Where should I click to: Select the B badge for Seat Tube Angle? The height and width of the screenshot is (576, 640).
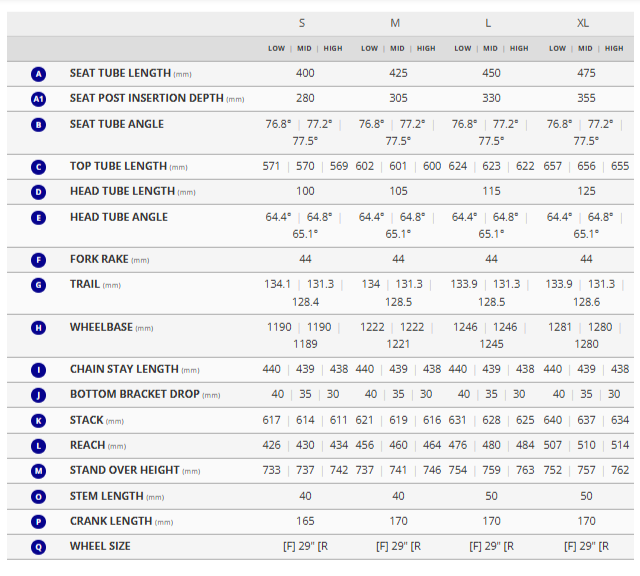38,125
